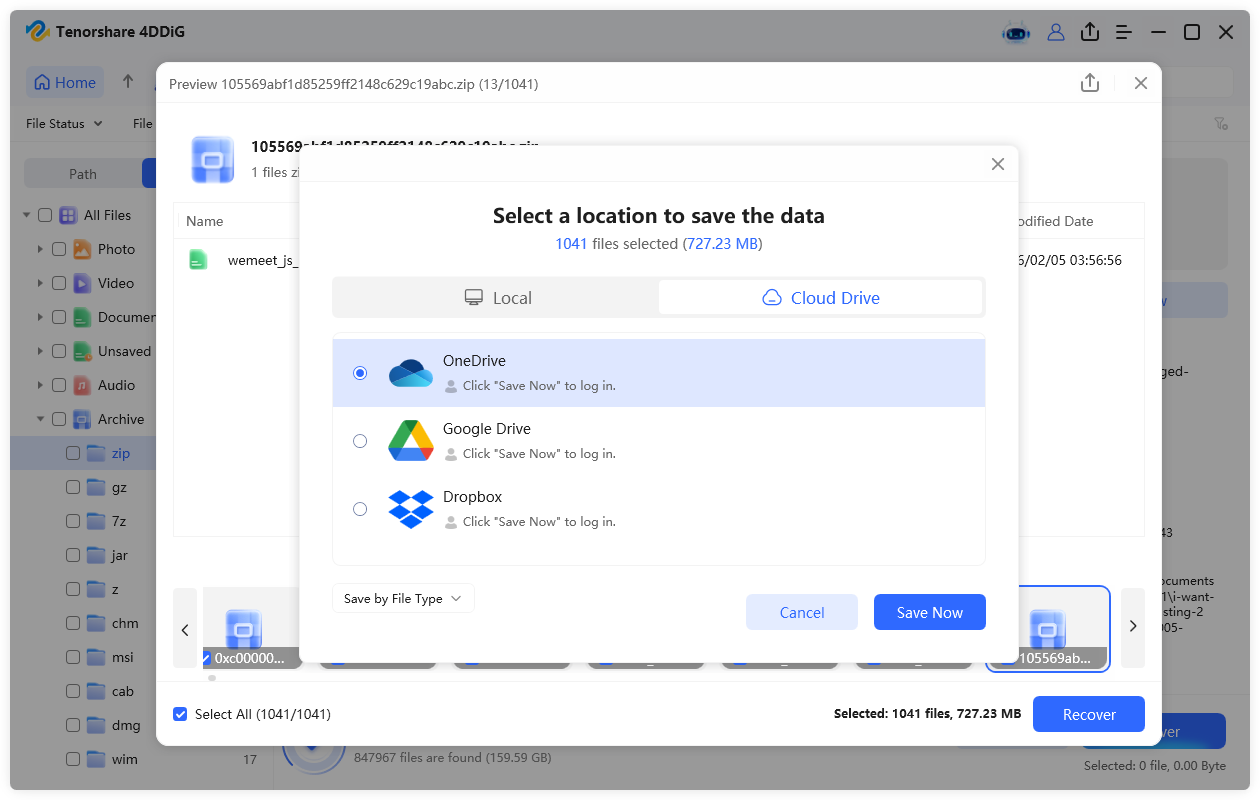The image size is (1260, 800).
Task: Toggle the gz folder checkbox
Action: click(x=73, y=487)
